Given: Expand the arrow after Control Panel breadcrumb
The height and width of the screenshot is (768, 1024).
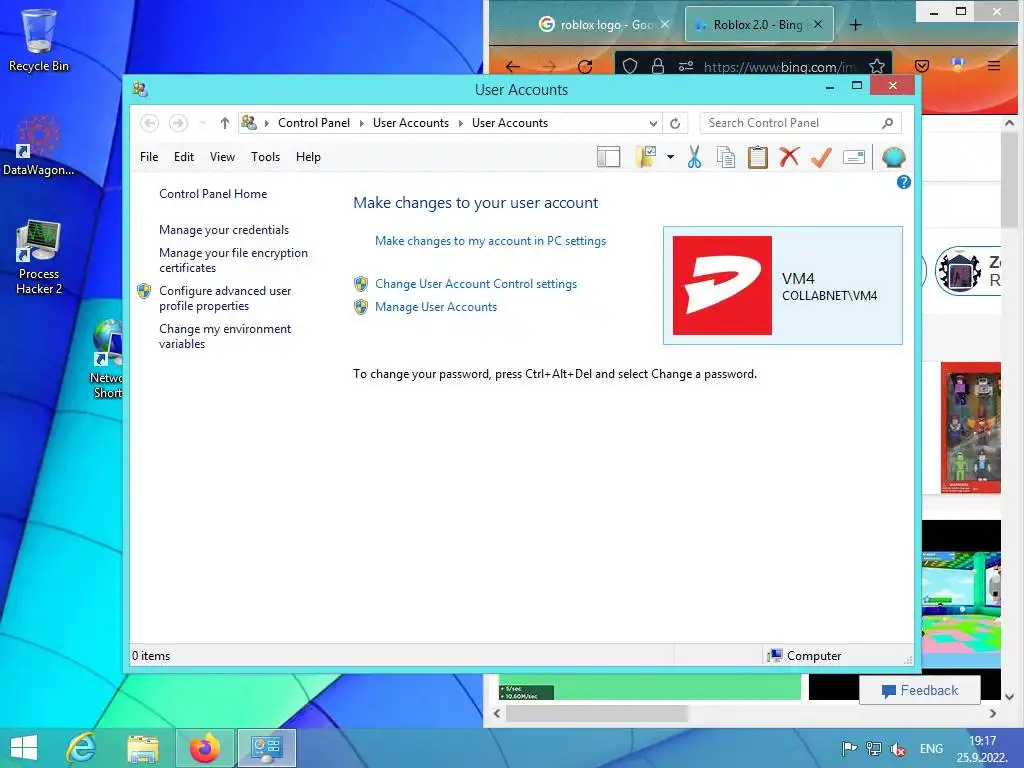Looking at the screenshot, I should [x=361, y=123].
